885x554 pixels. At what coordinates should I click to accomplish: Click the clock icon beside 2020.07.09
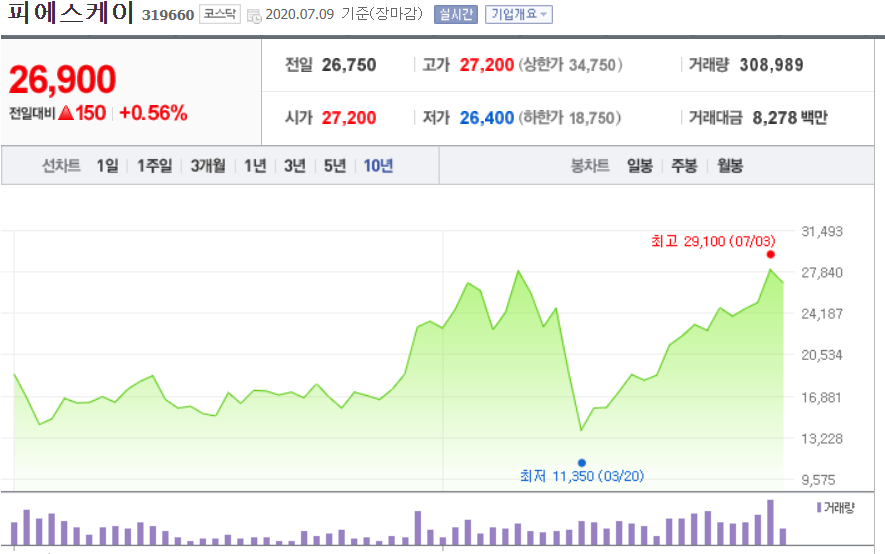pyautogui.click(x=255, y=16)
